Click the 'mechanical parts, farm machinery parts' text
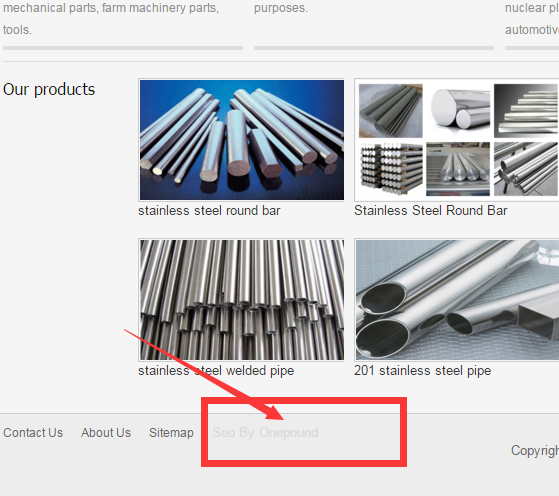 [111, 8]
